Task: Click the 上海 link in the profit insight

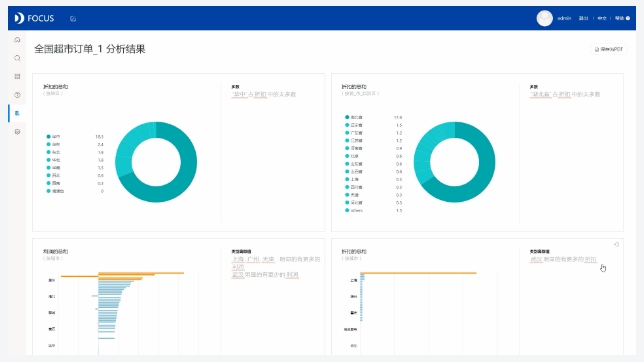Action: 238,259
